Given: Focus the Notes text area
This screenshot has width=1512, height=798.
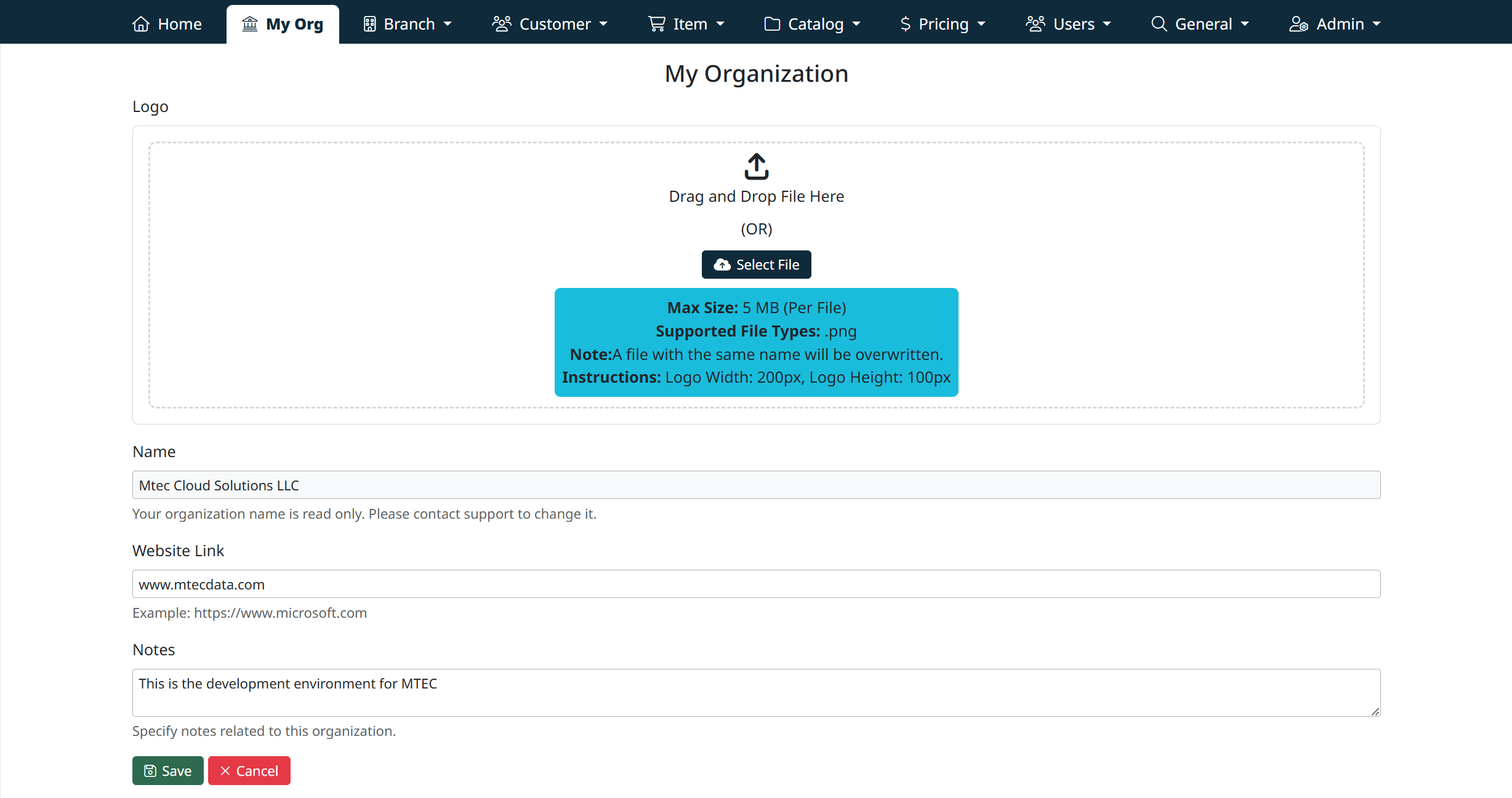Looking at the screenshot, I should click(756, 692).
